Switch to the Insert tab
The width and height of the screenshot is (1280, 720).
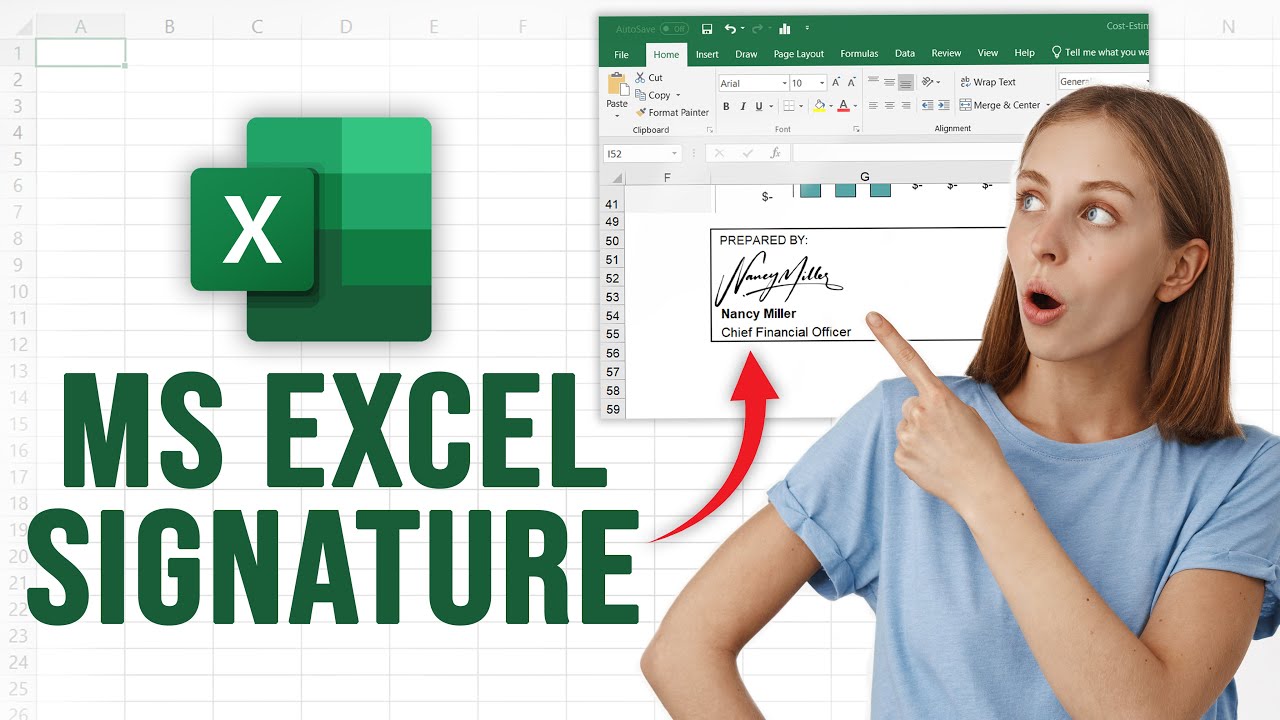[x=707, y=54]
